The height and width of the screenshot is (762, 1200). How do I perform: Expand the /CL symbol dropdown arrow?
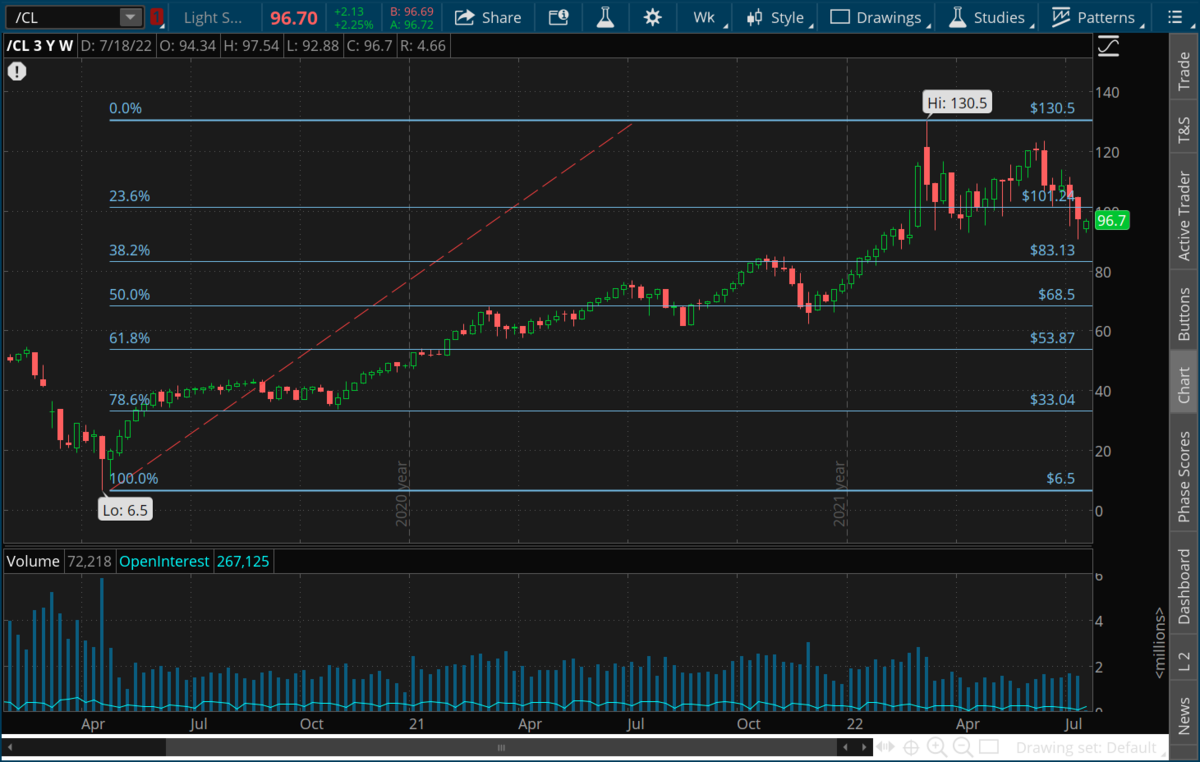(x=130, y=17)
